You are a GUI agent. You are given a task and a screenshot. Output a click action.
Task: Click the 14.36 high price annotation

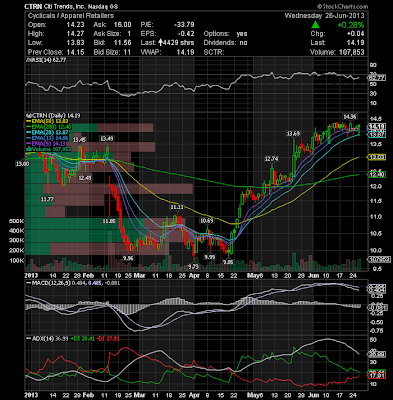[x=350, y=117]
